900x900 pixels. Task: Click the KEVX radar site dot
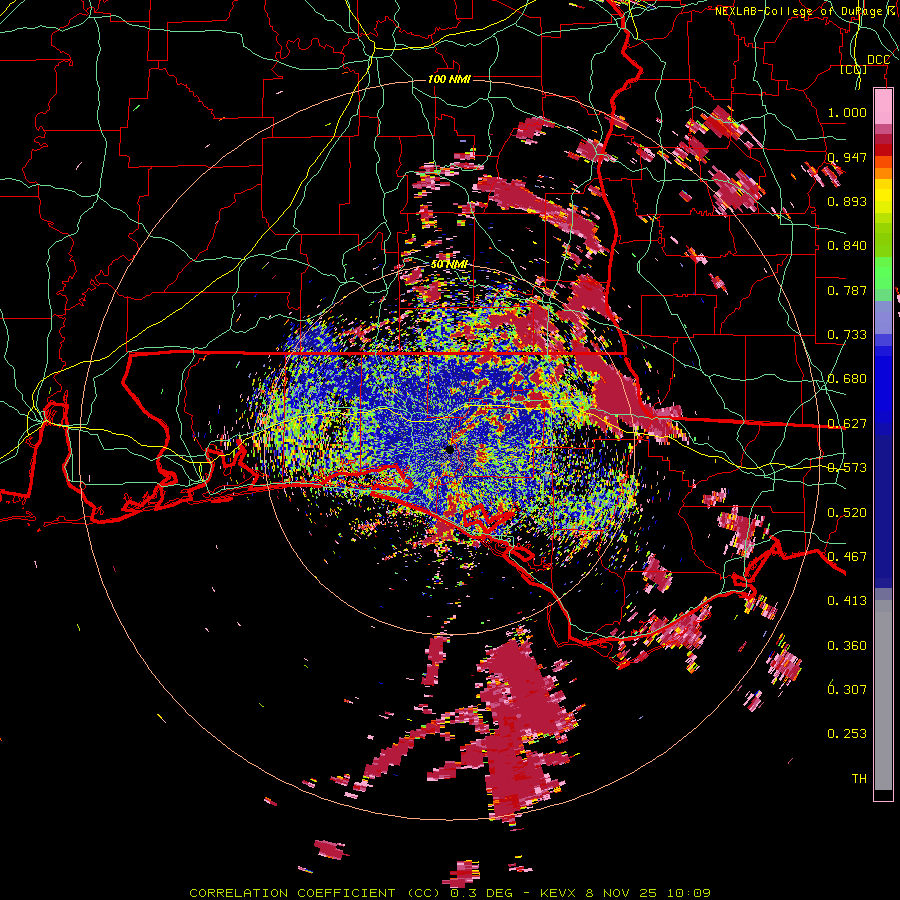coord(449,449)
